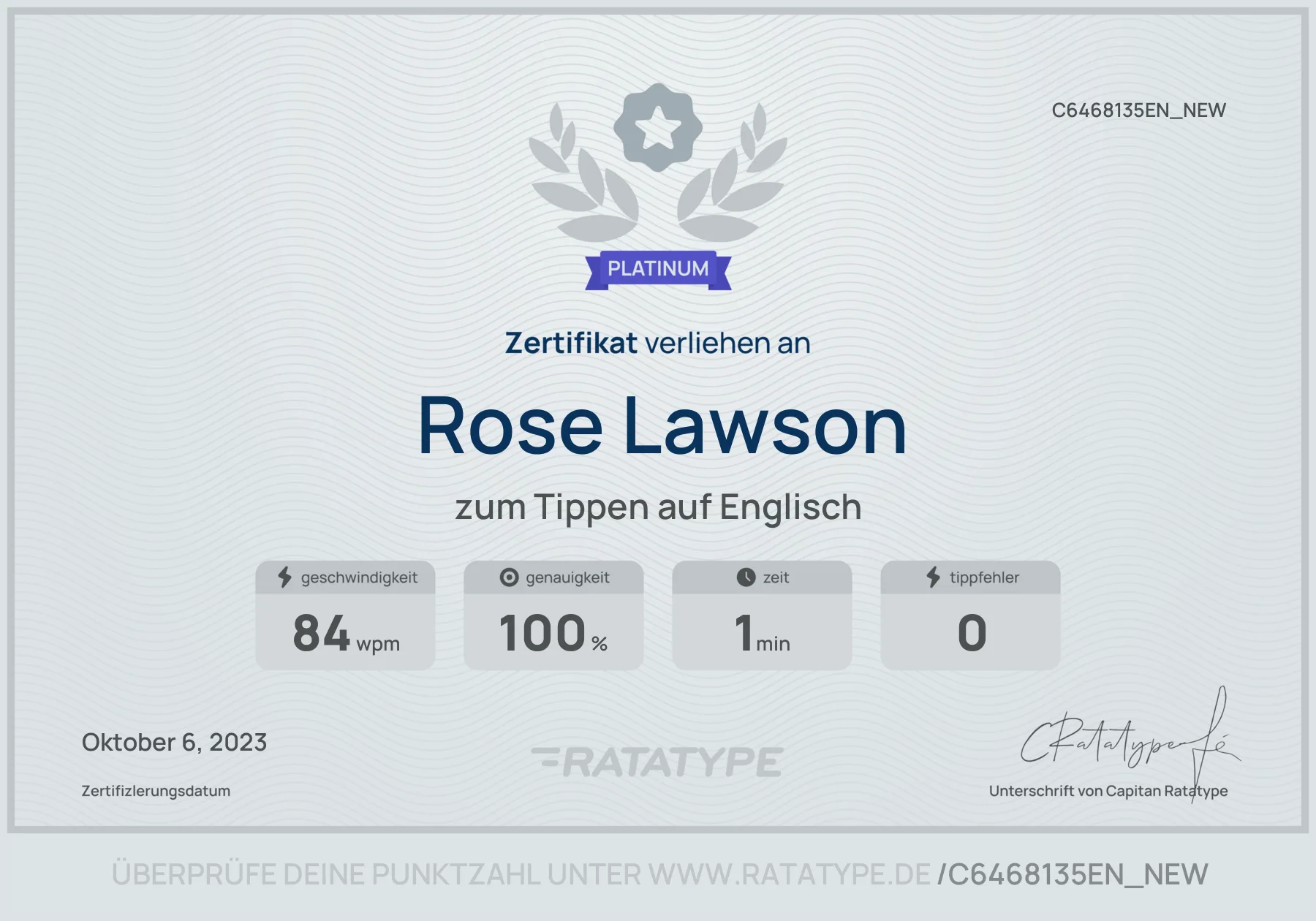Click the 1 min time value
The width and height of the screenshot is (1316, 921).
(x=763, y=633)
